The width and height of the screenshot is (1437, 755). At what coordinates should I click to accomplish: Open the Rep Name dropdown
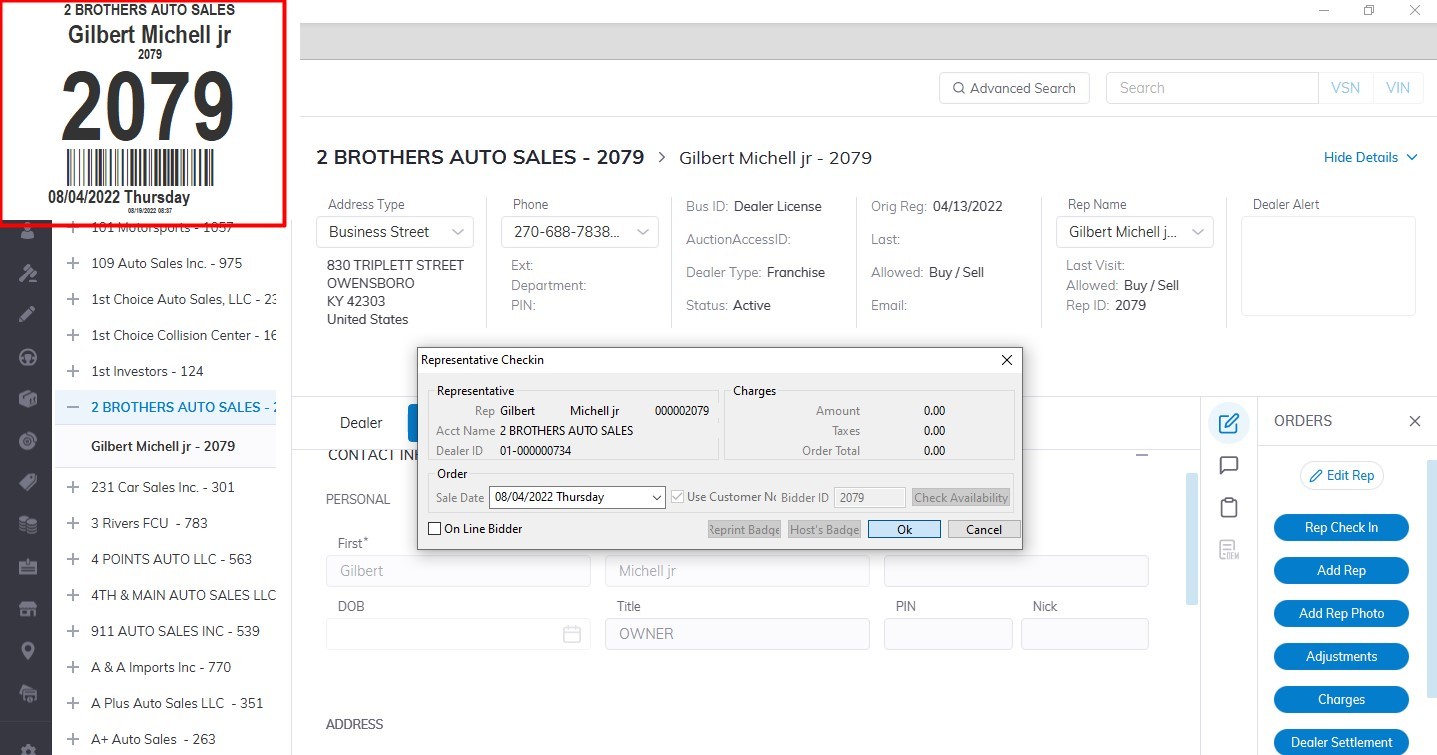[x=1197, y=232]
